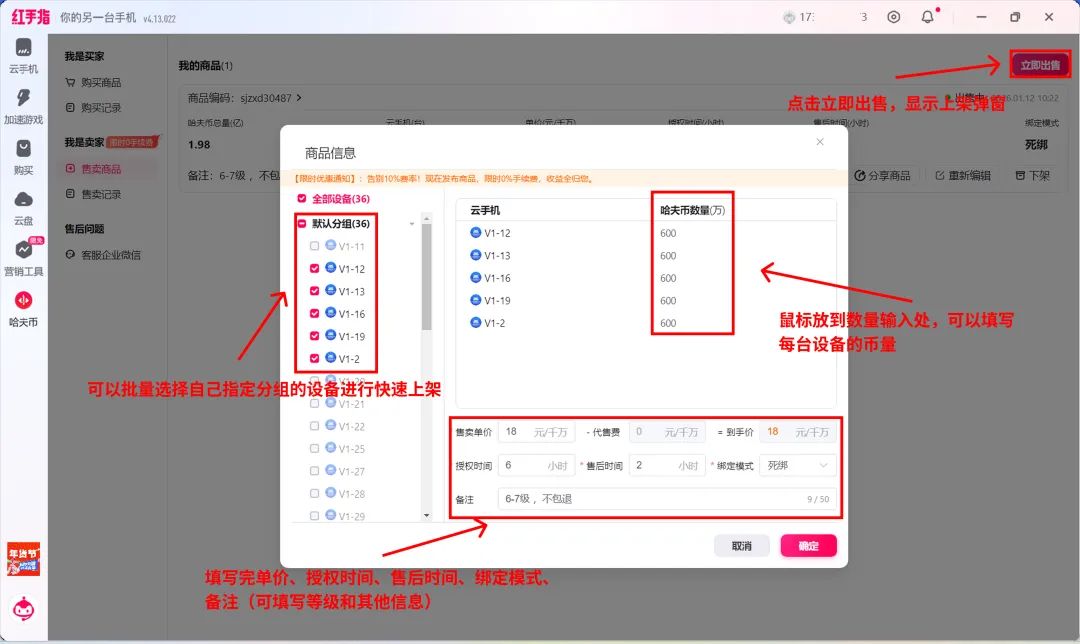Uncheck the V1-2 device checkbox
This screenshot has height=644, width=1080.
point(314,358)
